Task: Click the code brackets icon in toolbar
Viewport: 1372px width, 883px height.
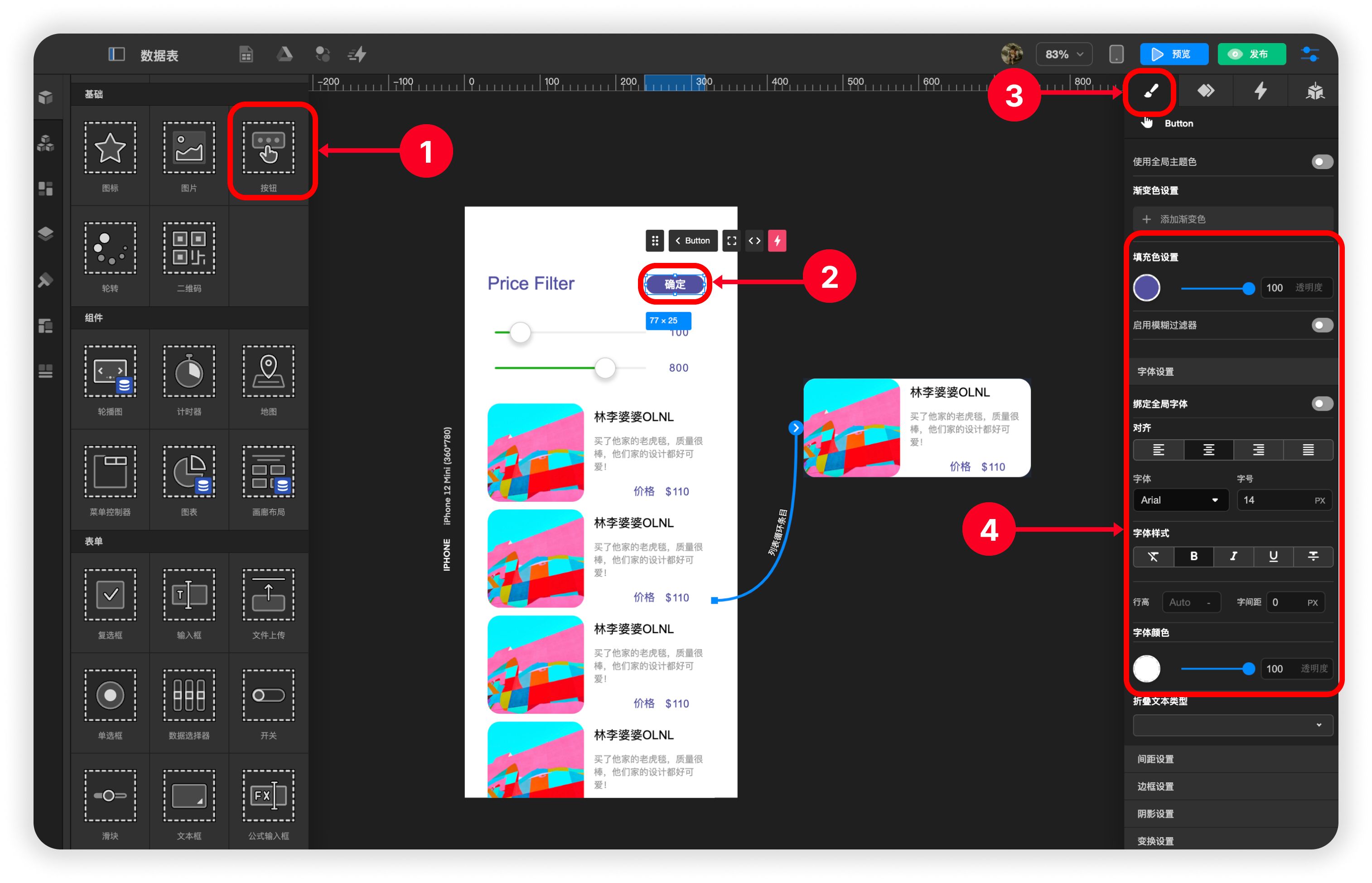Action: [754, 241]
